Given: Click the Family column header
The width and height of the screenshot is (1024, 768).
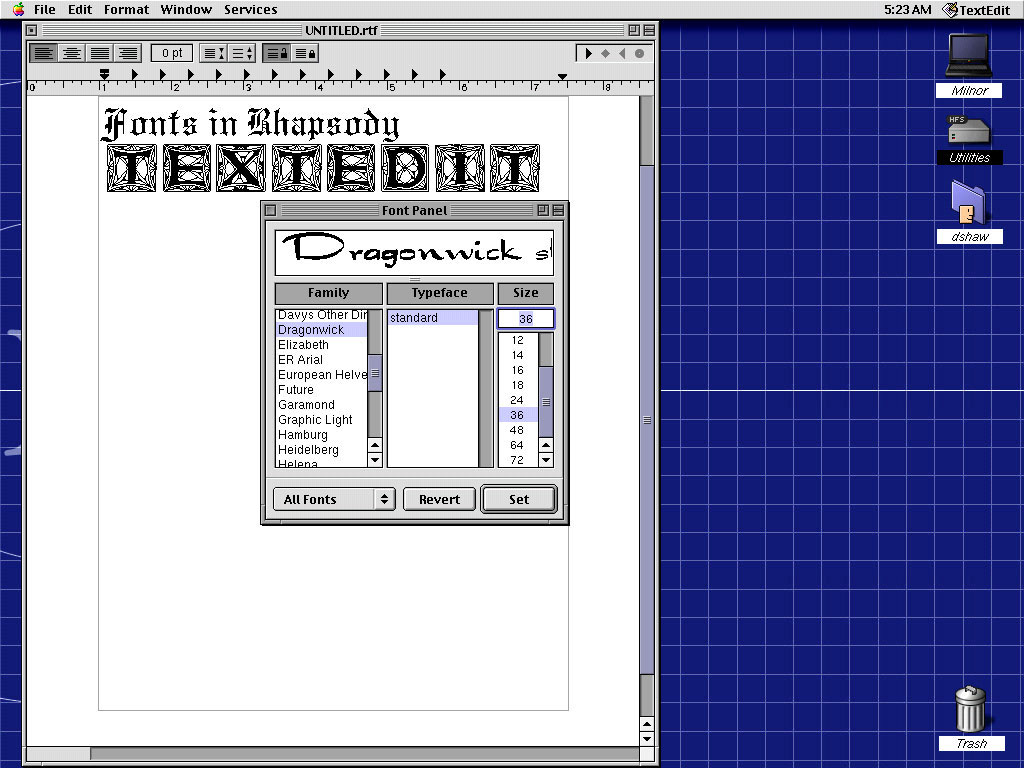Looking at the screenshot, I should (x=328, y=293).
